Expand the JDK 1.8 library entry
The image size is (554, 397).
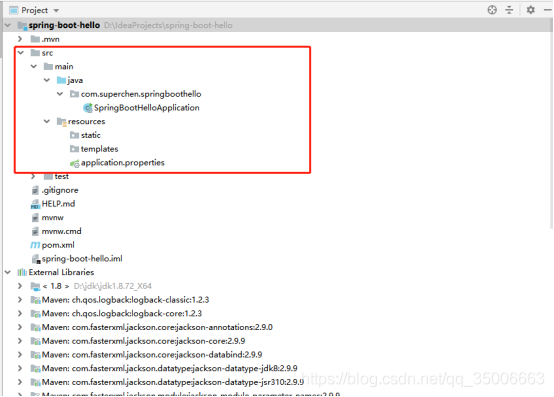click(x=20, y=286)
